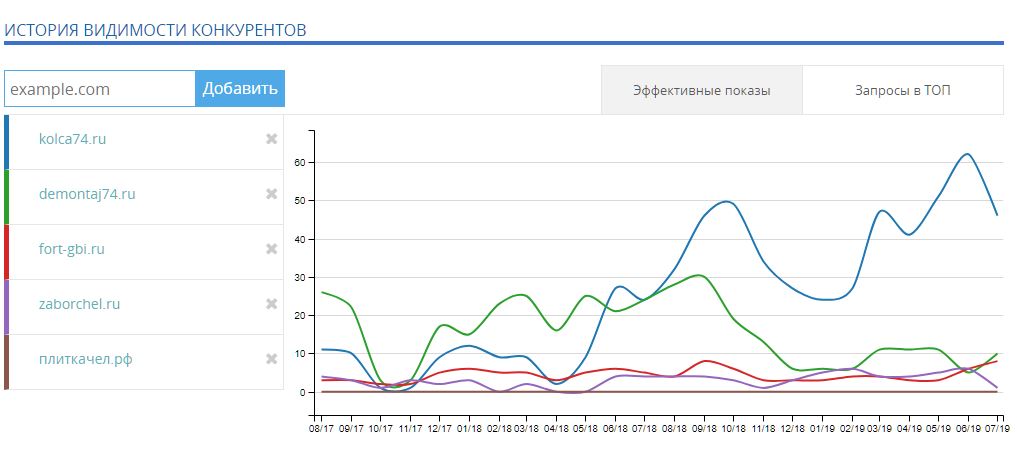The image size is (1017, 474).
Task: Delete плиткачел.рф using the cross icon
Action: pyautogui.click(x=271, y=359)
